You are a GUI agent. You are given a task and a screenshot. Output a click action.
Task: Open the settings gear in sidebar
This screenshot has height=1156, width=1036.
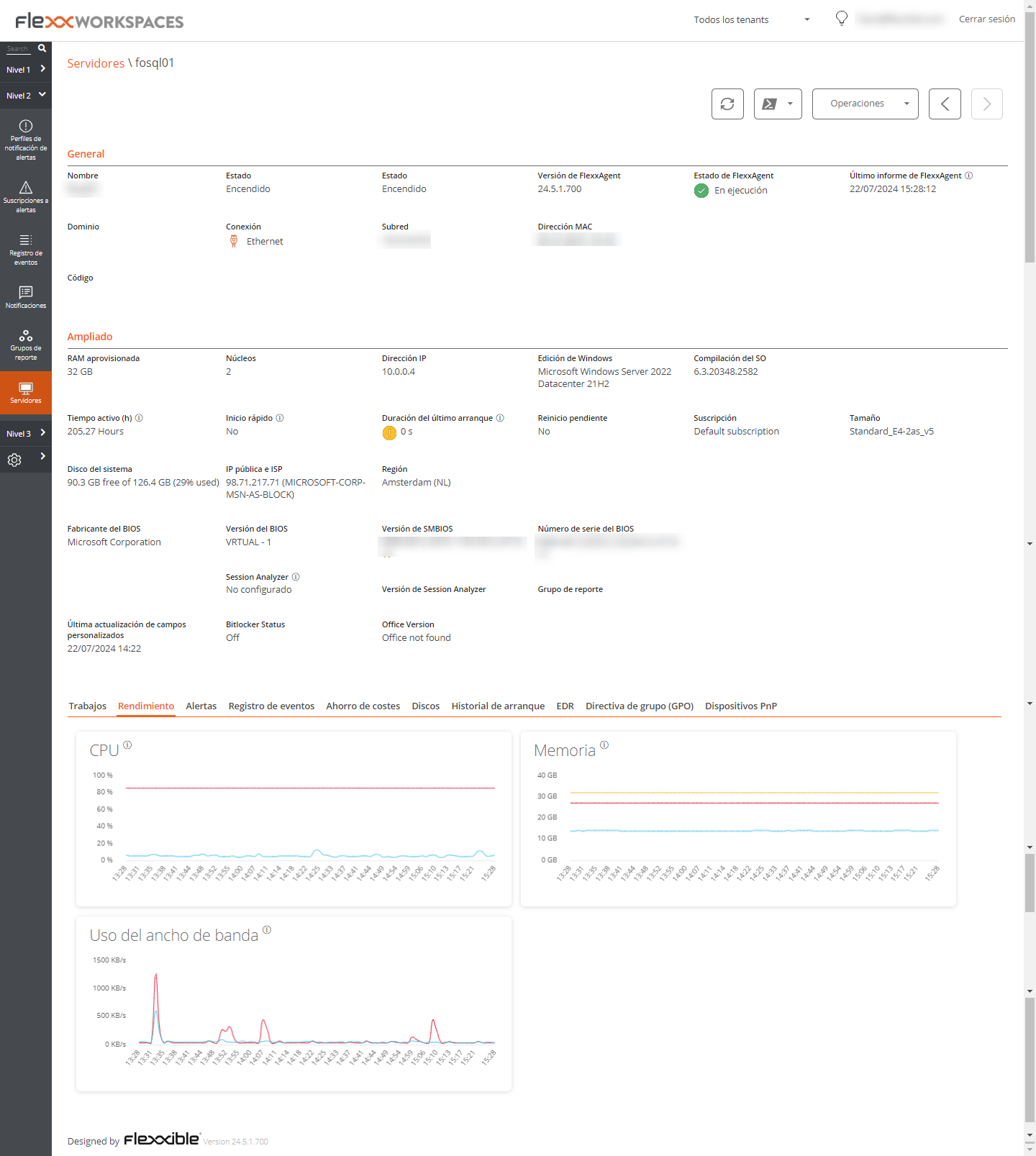[14, 460]
